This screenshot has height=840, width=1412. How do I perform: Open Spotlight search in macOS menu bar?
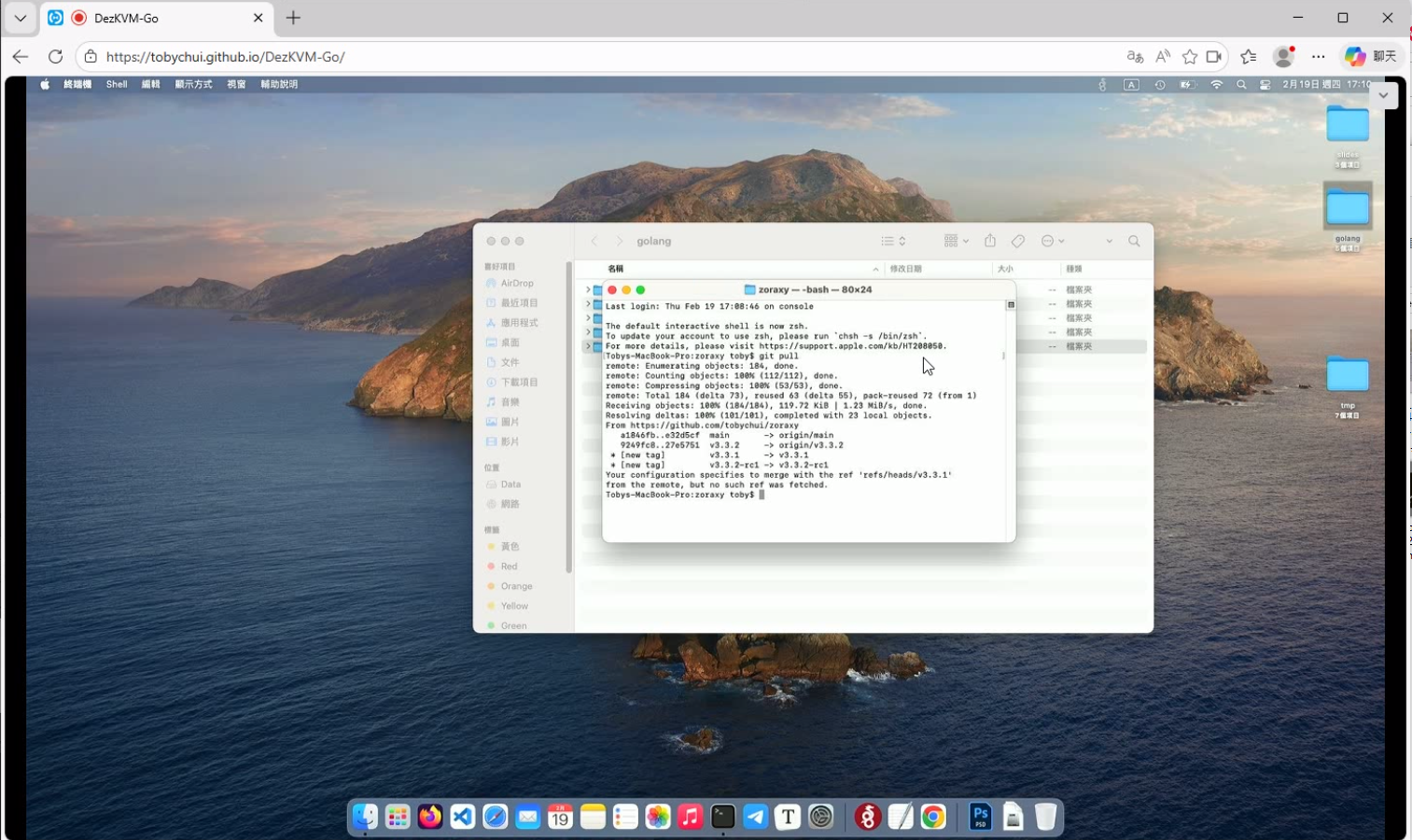[1241, 84]
